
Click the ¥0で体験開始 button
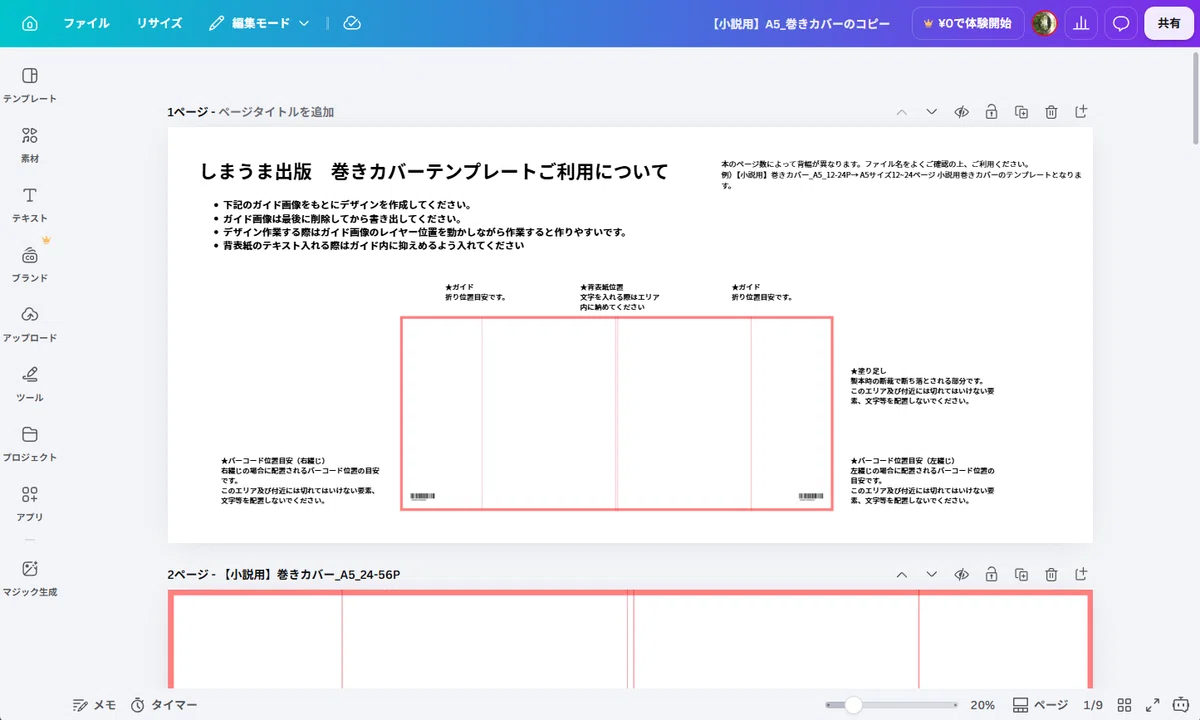(968, 23)
